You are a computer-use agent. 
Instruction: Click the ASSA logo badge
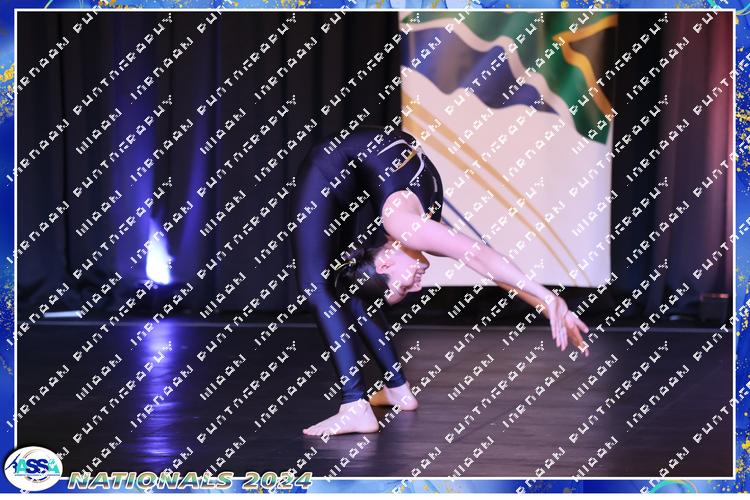point(32,468)
